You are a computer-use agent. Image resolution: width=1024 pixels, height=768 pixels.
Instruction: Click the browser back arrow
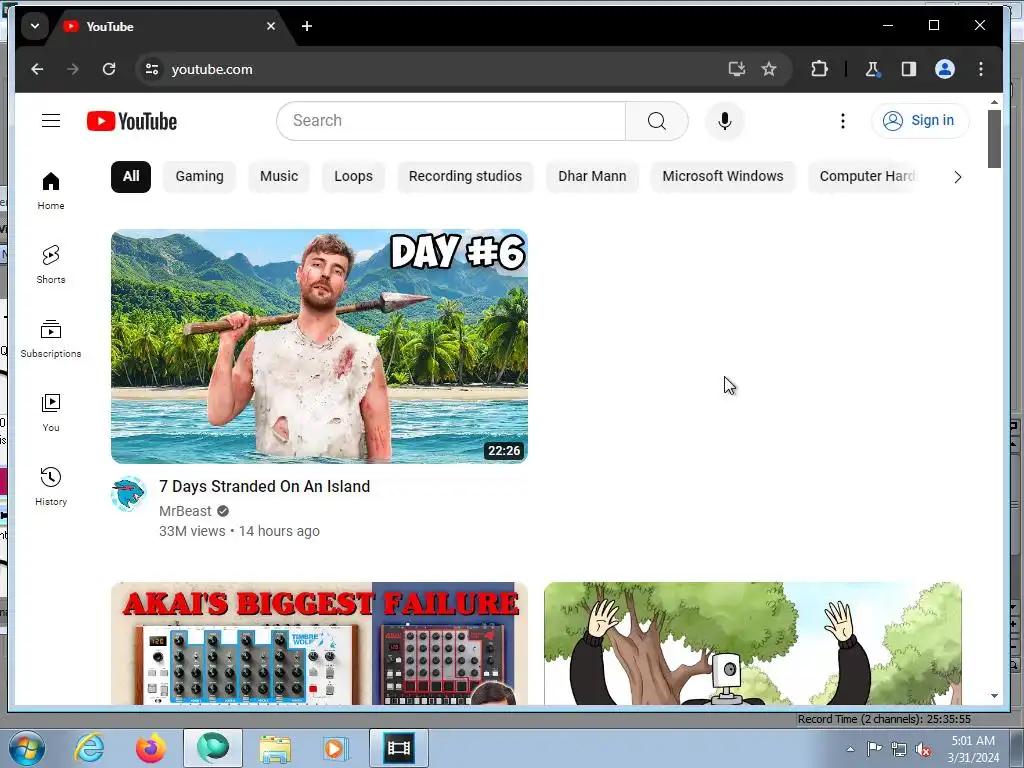tap(37, 69)
